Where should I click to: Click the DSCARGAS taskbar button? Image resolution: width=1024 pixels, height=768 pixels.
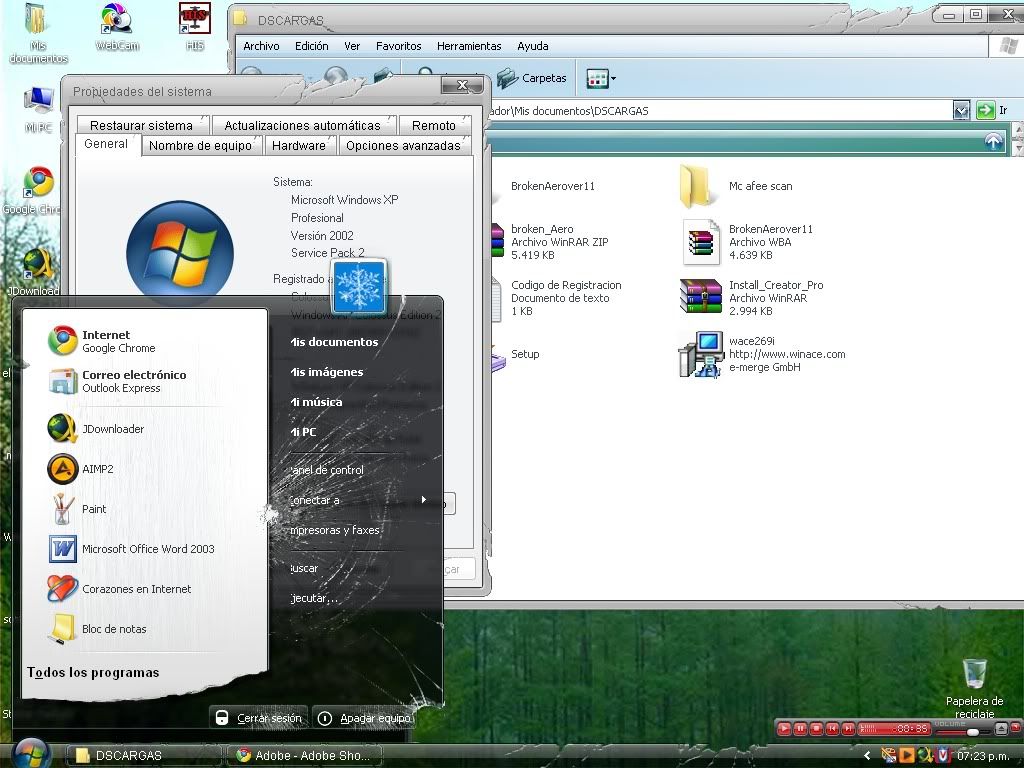point(143,756)
